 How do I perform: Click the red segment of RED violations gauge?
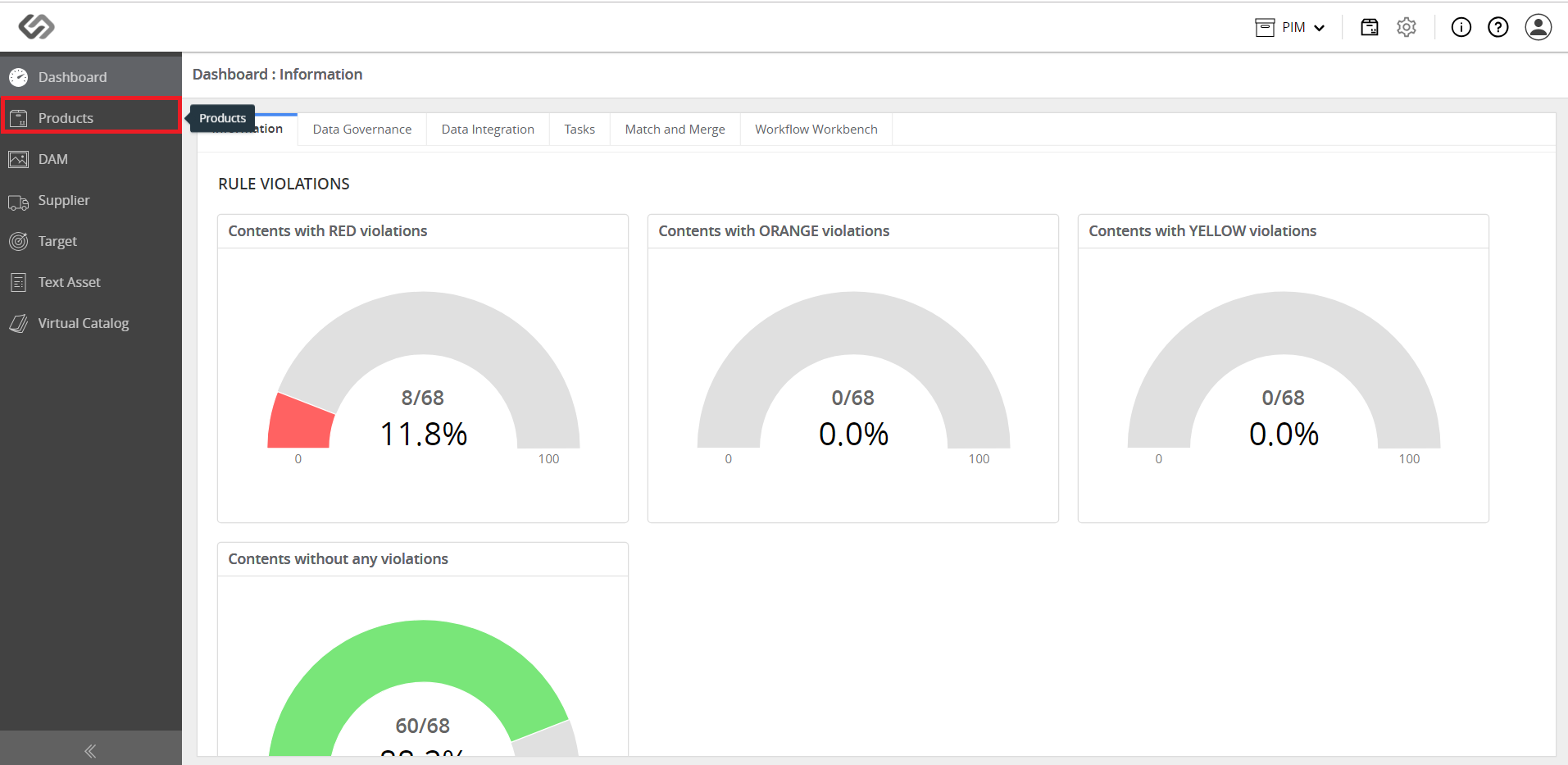tap(301, 424)
